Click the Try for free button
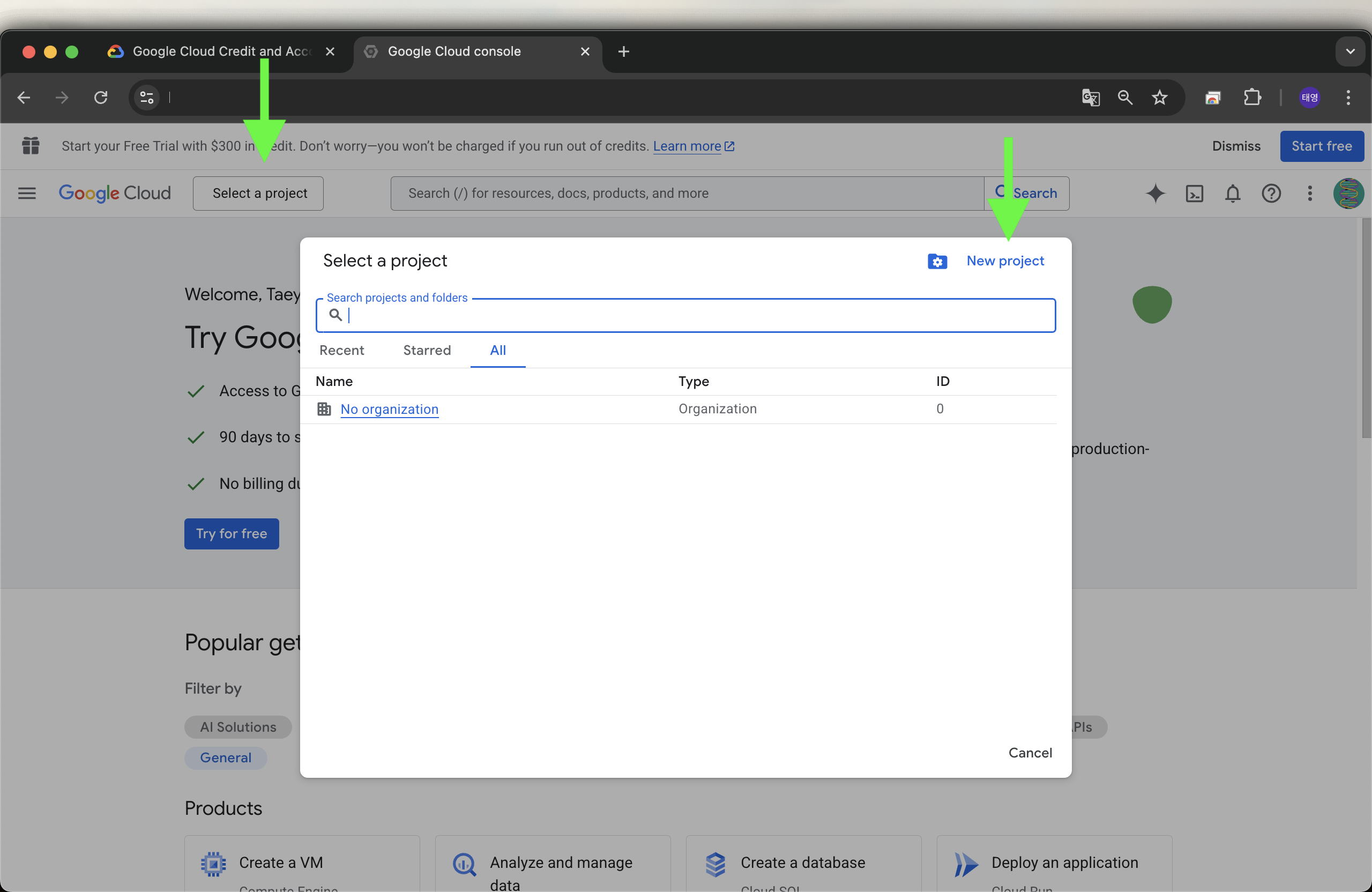Screen dimensions: 1372x892 (x=231, y=533)
